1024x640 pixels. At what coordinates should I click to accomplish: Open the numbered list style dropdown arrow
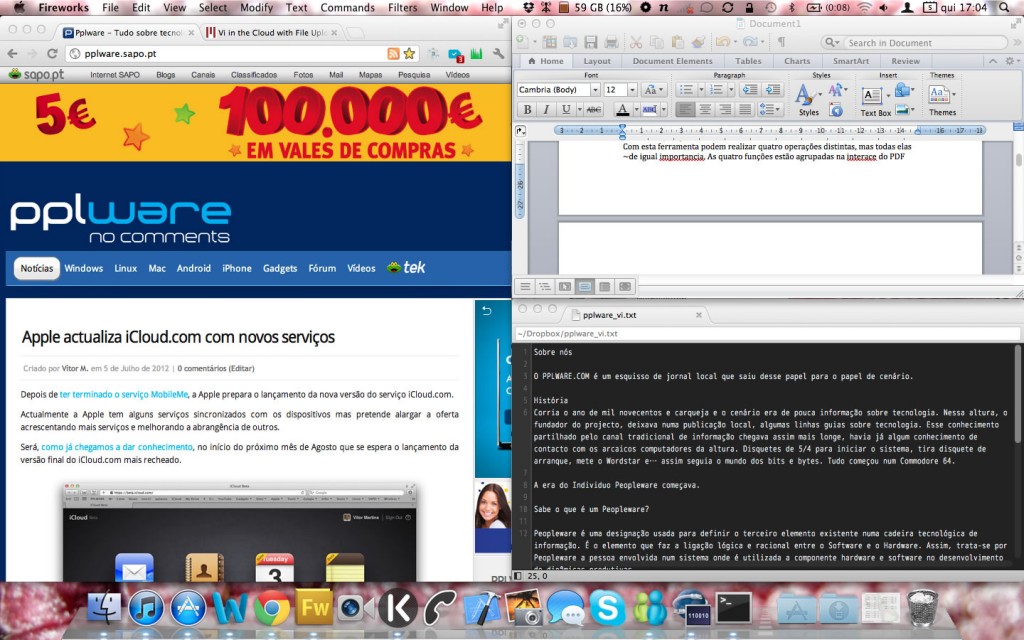click(731, 89)
